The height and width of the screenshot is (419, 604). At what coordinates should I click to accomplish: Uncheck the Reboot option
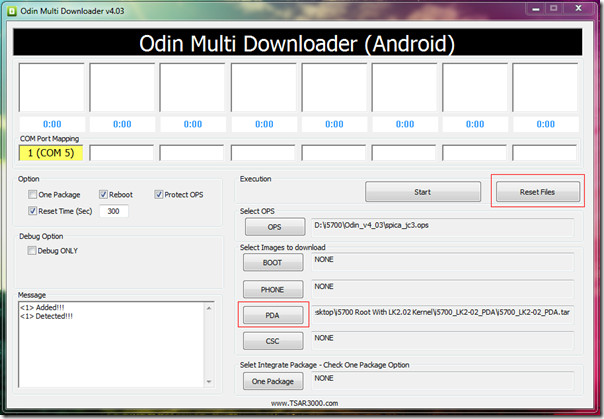(103, 194)
